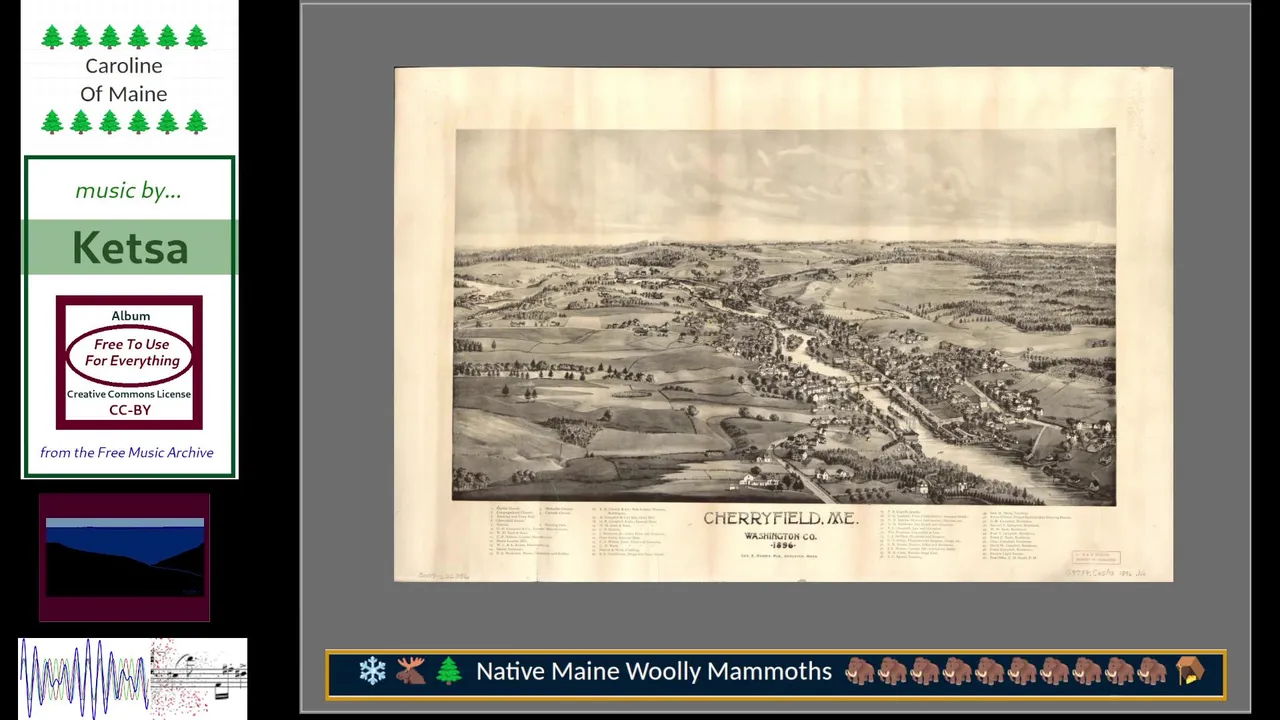Image resolution: width=1280 pixels, height=720 pixels.
Task: Click the snowflake icon in the bottom banner
Action: pyautogui.click(x=373, y=672)
